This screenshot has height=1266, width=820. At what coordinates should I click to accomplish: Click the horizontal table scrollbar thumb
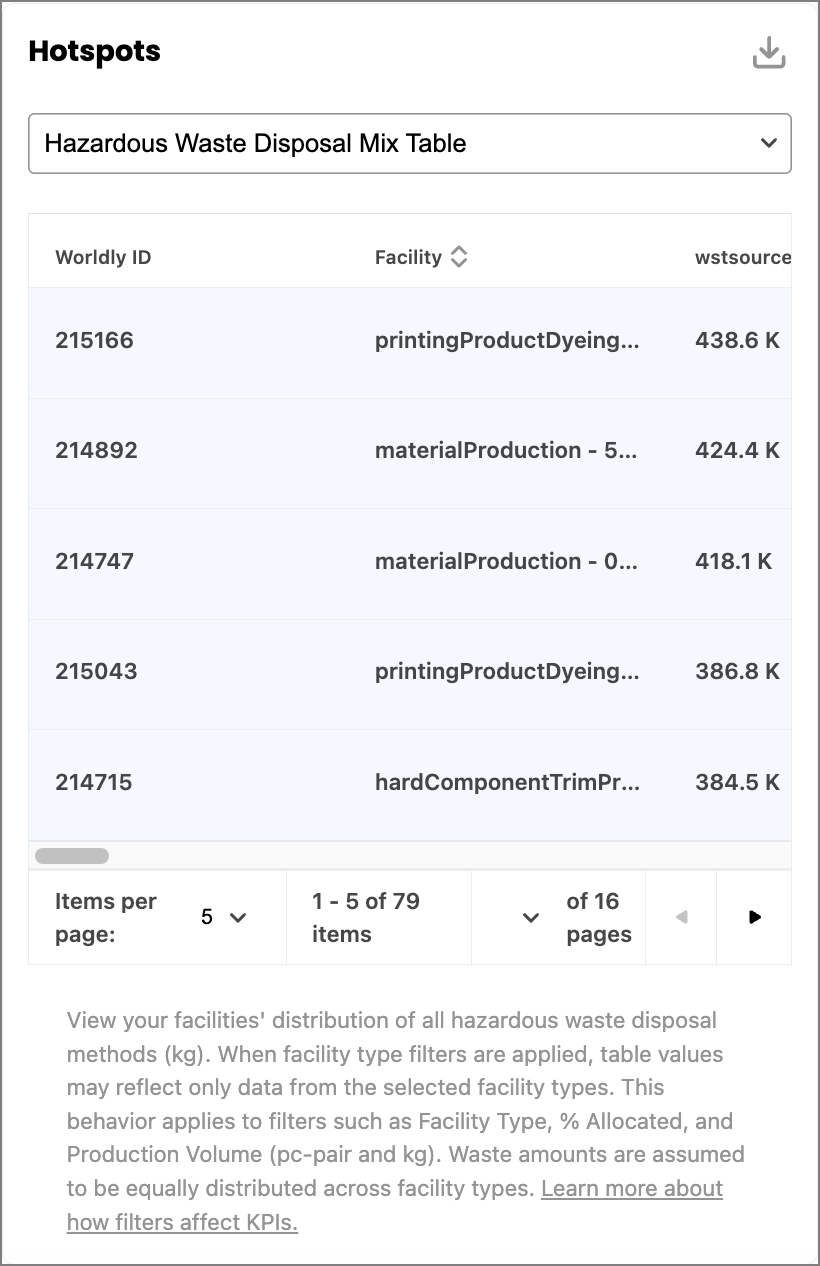click(x=72, y=856)
